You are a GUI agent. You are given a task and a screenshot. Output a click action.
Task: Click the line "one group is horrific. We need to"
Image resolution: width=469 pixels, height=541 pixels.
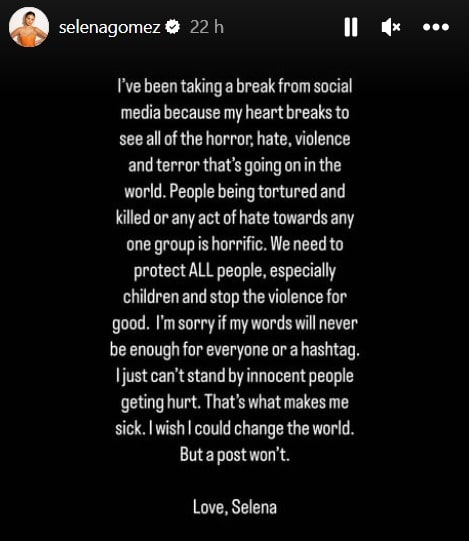pyautogui.click(x=235, y=245)
